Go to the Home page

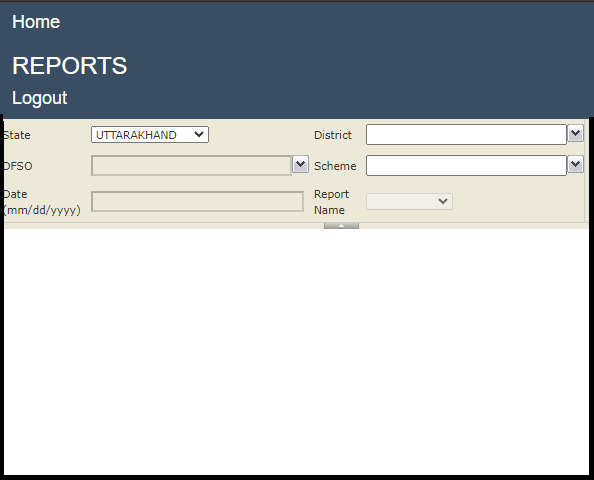pyautogui.click(x=36, y=22)
